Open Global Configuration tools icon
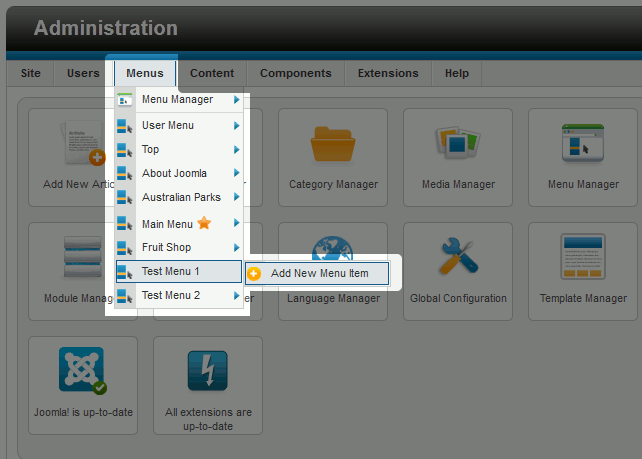 (458, 256)
